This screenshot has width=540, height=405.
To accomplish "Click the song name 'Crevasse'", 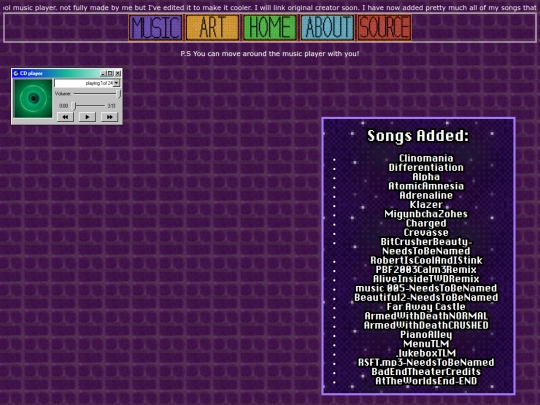I will pyautogui.click(x=426, y=232).
